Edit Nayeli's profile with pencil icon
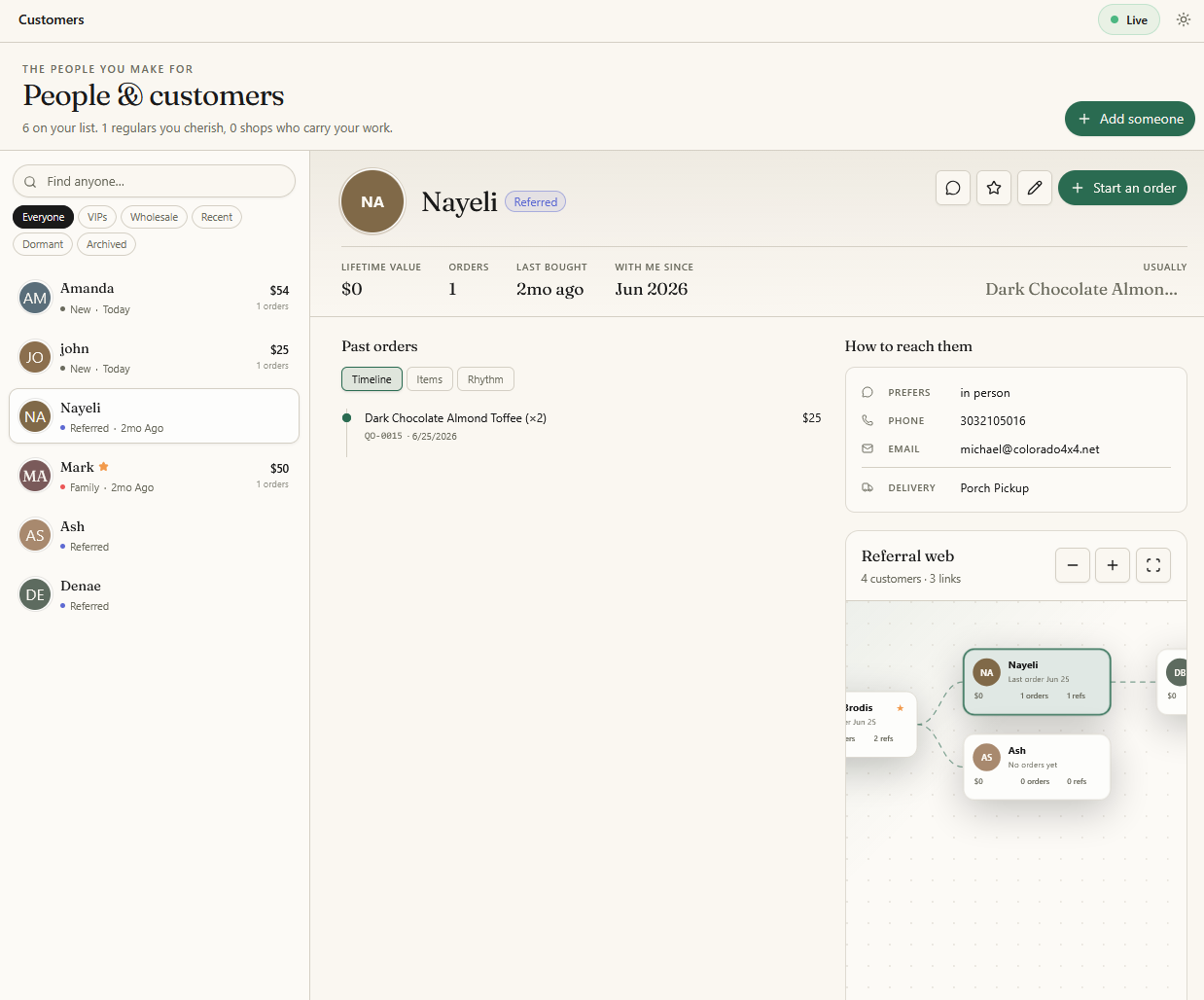 tap(1035, 188)
